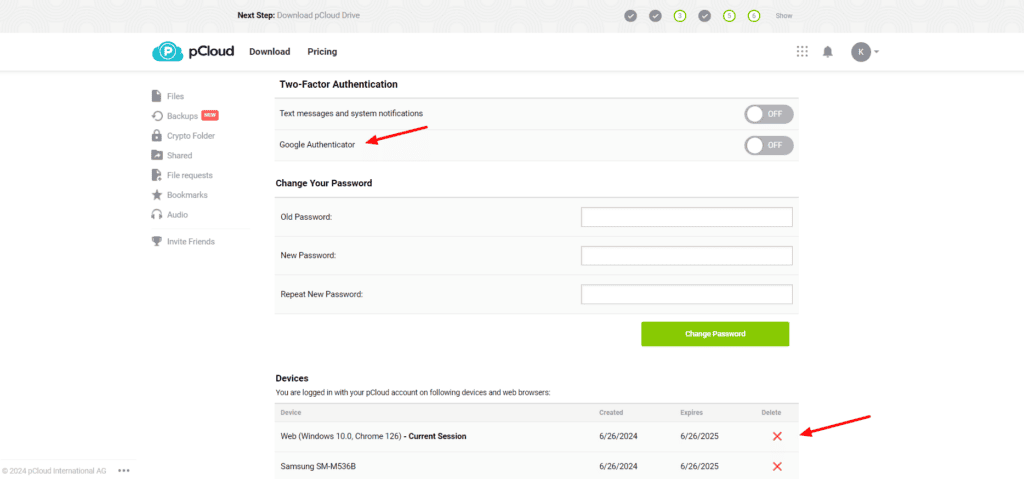The height and width of the screenshot is (479, 1024).
Task: Open Invite Friends in the sidebar
Action: point(191,241)
